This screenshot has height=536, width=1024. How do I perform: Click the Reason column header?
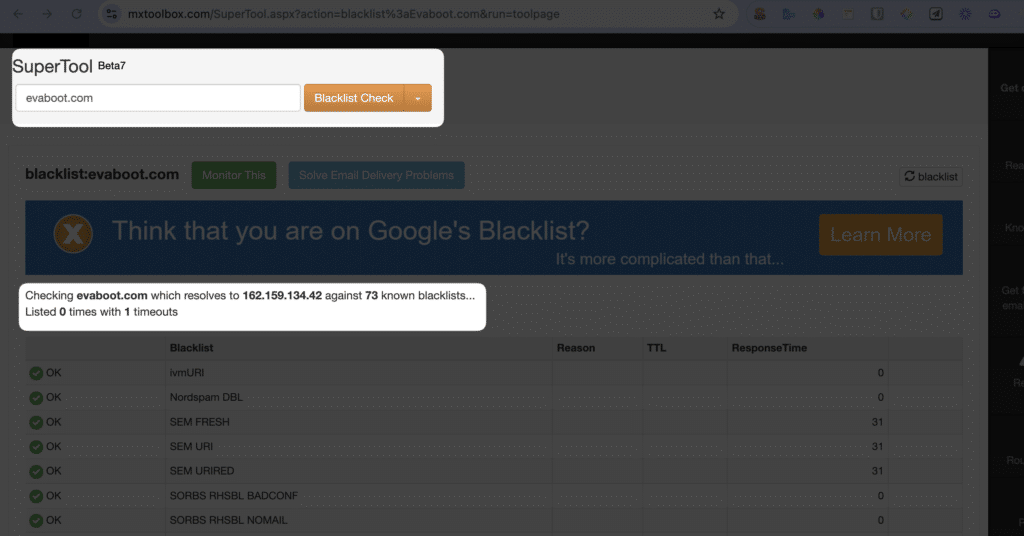[575, 348]
